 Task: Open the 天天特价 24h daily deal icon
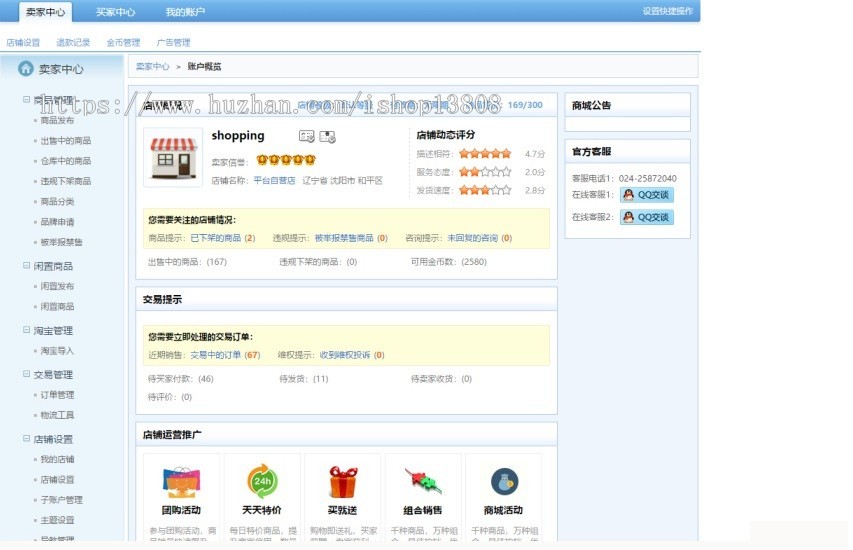click(262, 482)
